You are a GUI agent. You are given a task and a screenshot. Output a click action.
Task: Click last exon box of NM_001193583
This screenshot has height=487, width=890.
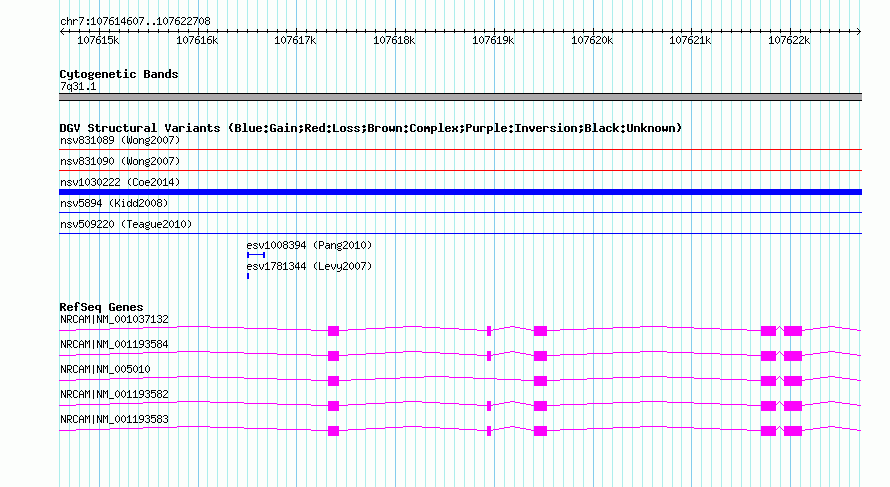click(793, 431)
